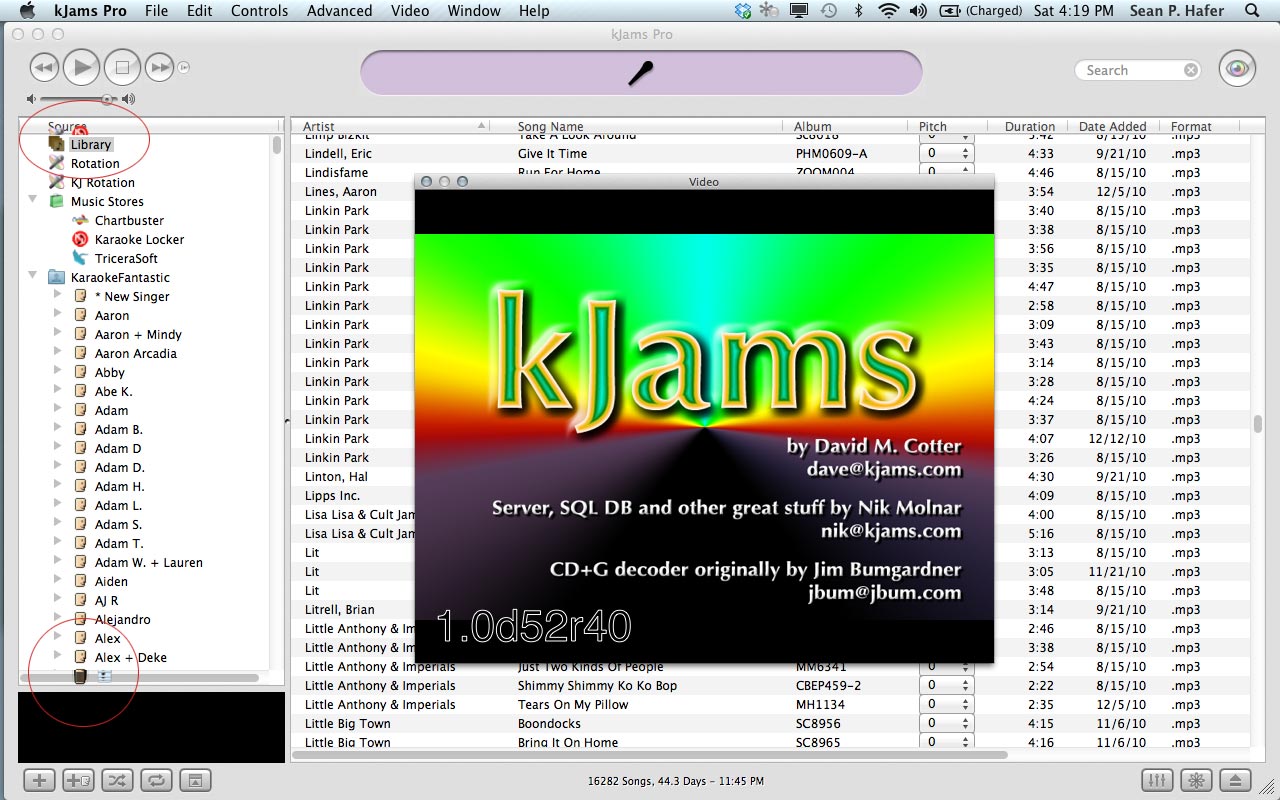Click the show artwork panel button
This screenshot has height=800, width=1280.
pos(196,780)
